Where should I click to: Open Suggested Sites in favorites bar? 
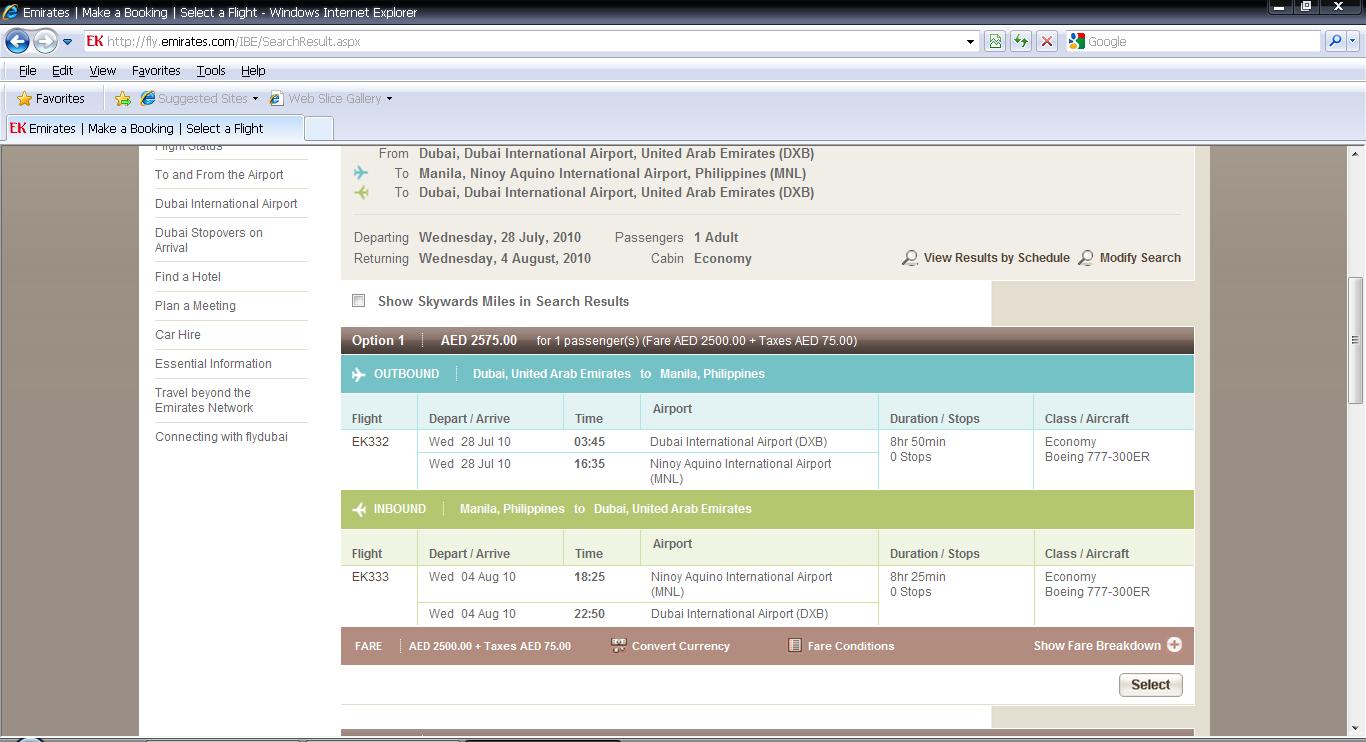(199, 99)
